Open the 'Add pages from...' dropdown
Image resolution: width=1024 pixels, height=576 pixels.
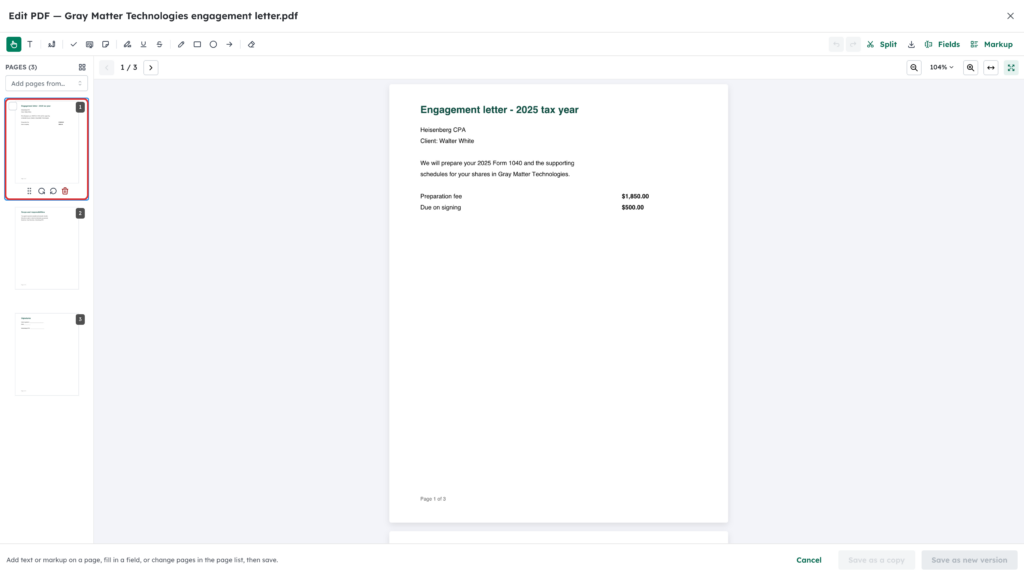[x=46, y=84]
